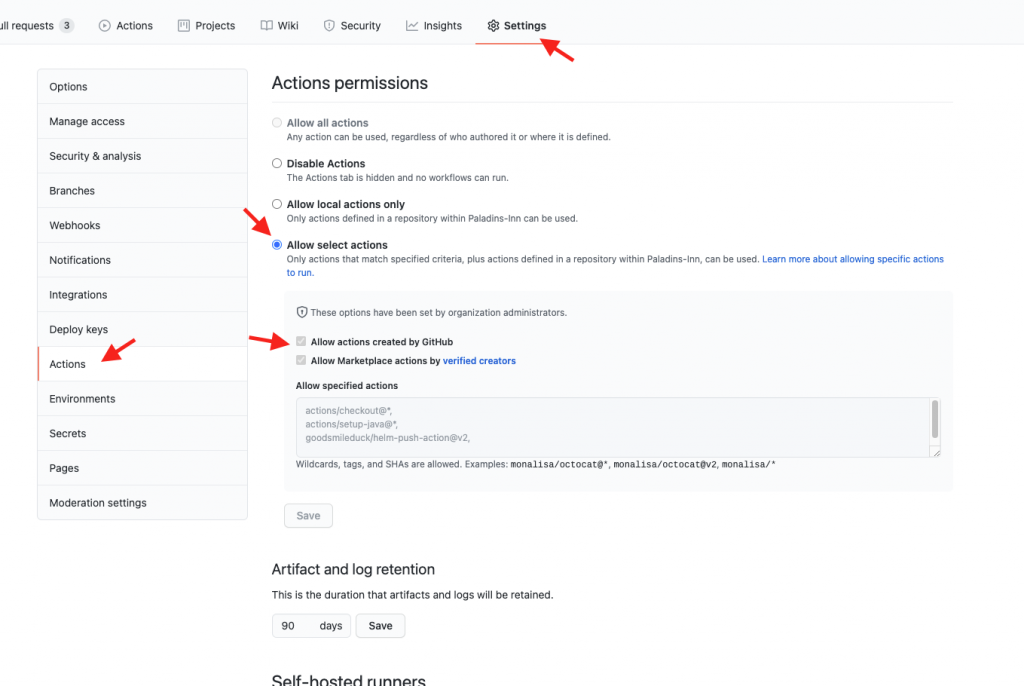Select the Settings tab
Screen dimensions: 1024x686
tap(517, 25)
